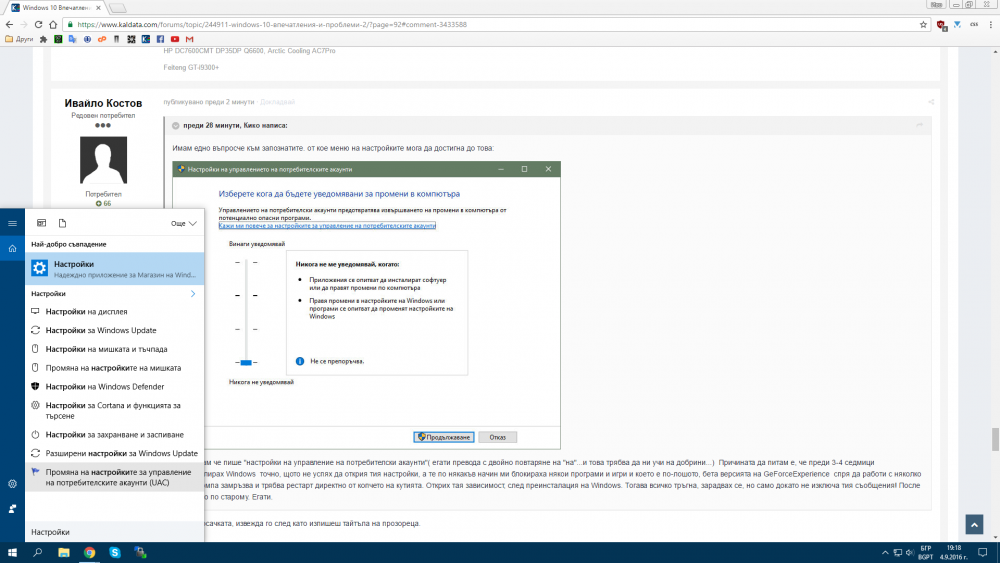Open Разширени настройки за Windows Update
The height and width of the screenshot is (563, 1000).
[115, 453]
